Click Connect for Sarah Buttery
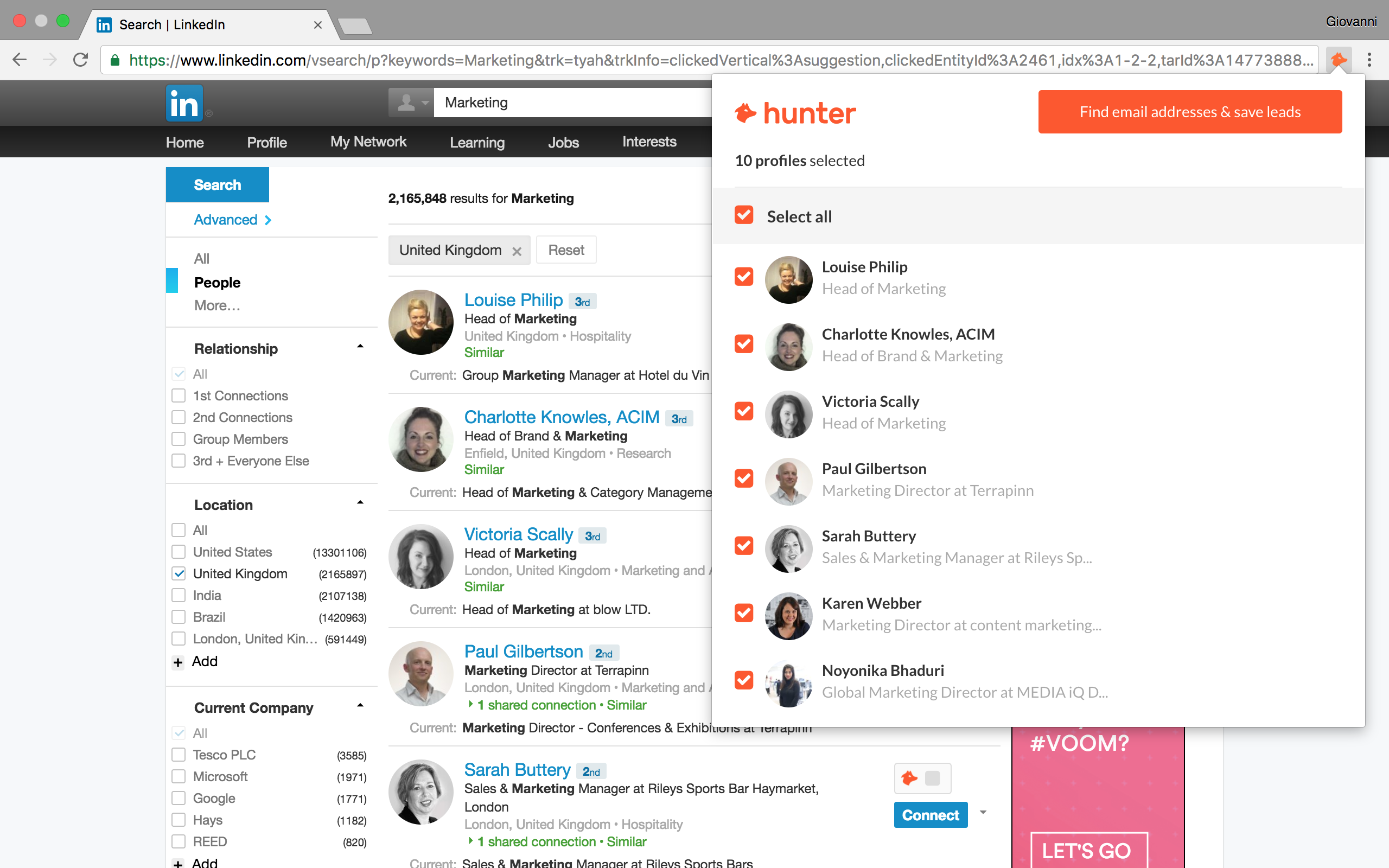 pos(931,815)
